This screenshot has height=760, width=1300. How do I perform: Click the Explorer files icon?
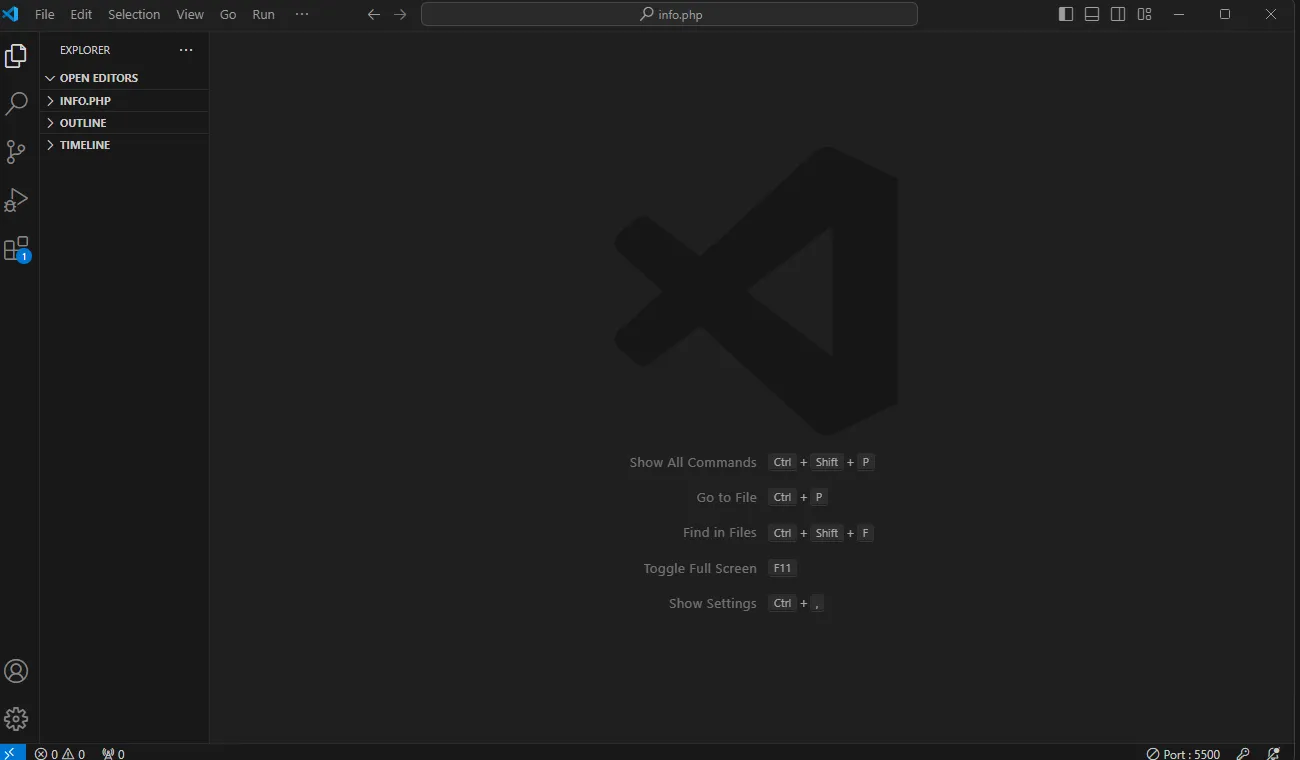[16, 56]
